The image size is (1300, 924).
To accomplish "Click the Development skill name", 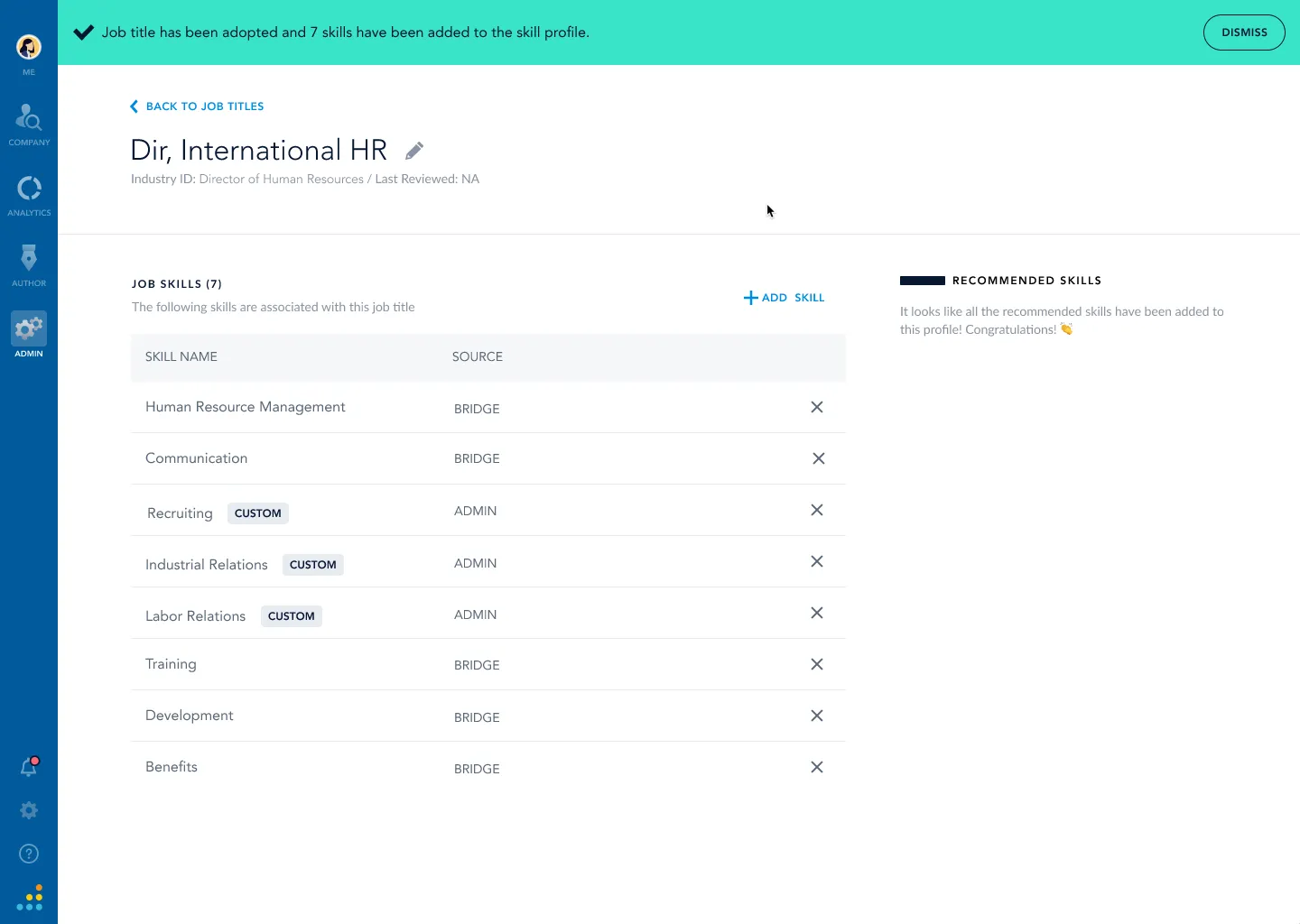I will coord(190,716).
